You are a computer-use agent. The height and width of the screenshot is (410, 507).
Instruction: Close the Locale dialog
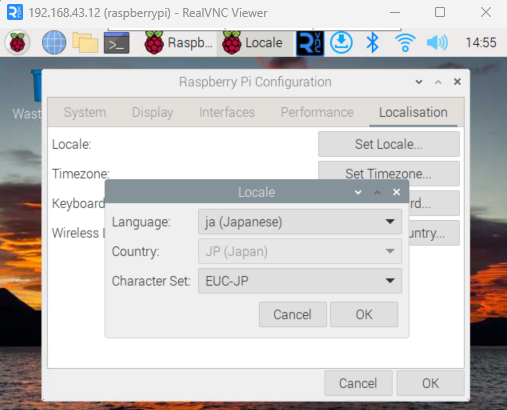(396, 192)
